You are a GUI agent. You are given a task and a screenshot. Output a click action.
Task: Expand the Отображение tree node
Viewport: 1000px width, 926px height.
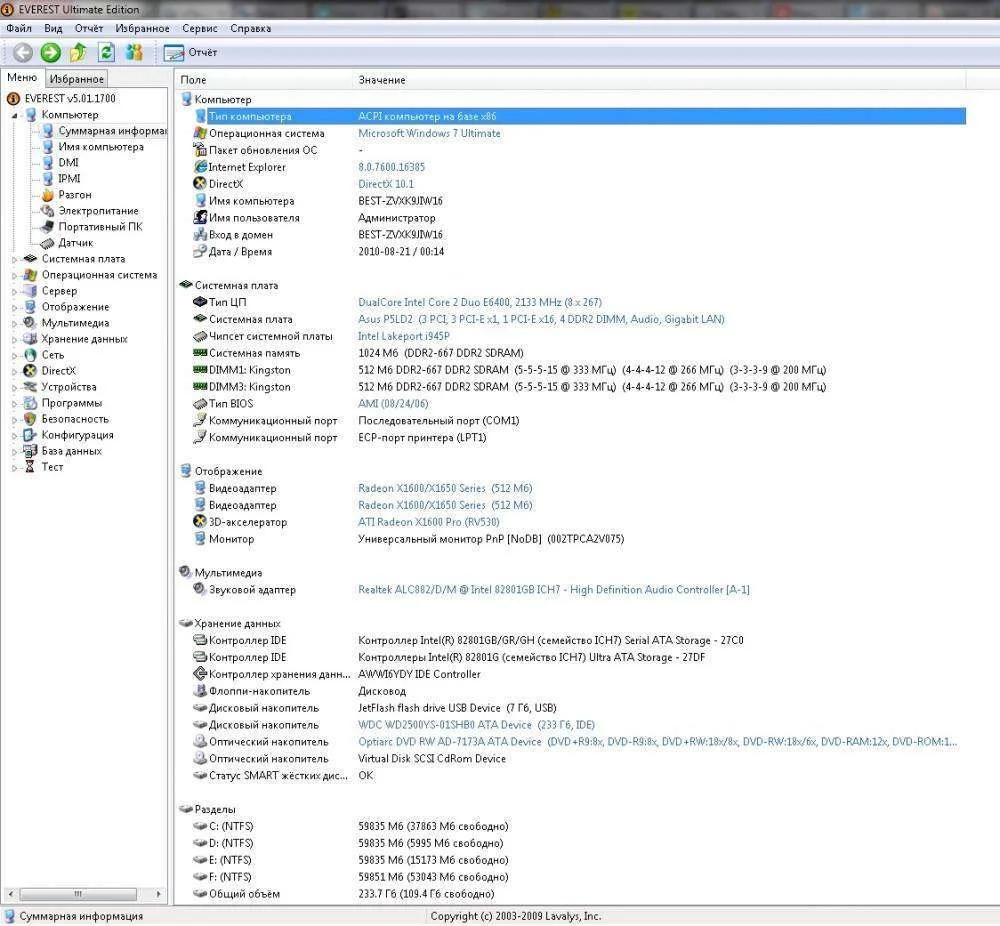[14, 307]
